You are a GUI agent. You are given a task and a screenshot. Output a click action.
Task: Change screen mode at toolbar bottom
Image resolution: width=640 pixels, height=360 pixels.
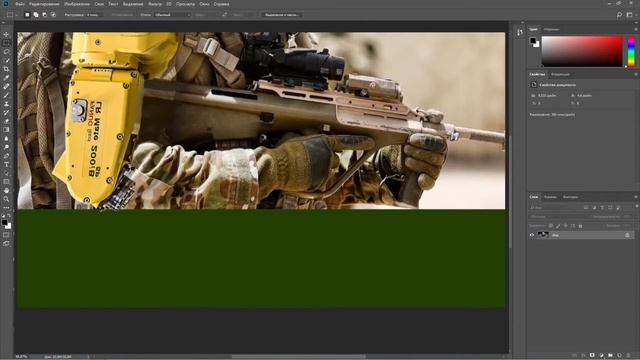[6, 243]
